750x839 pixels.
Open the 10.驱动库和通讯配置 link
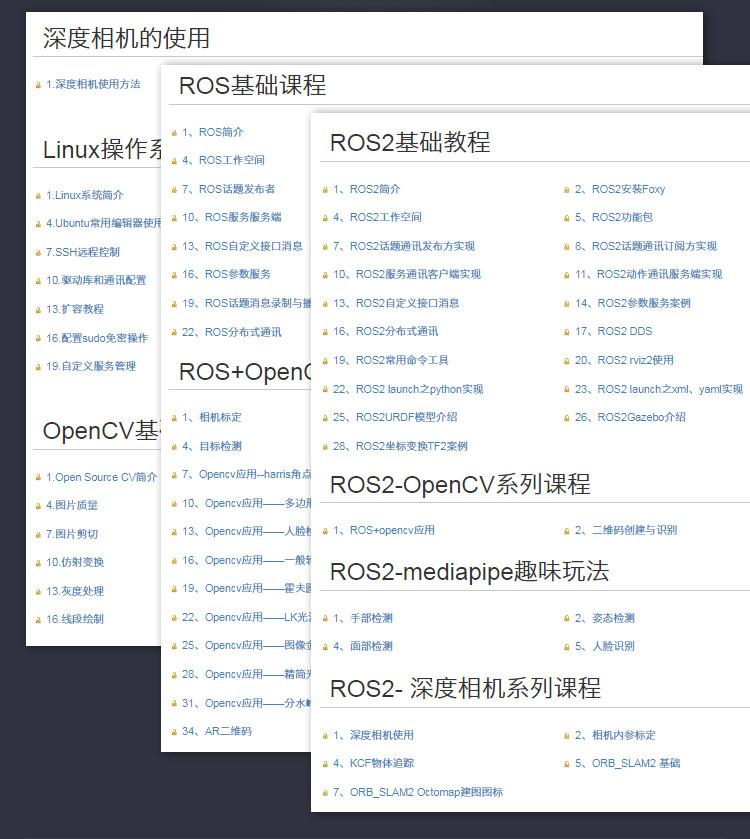coord(96,280)
